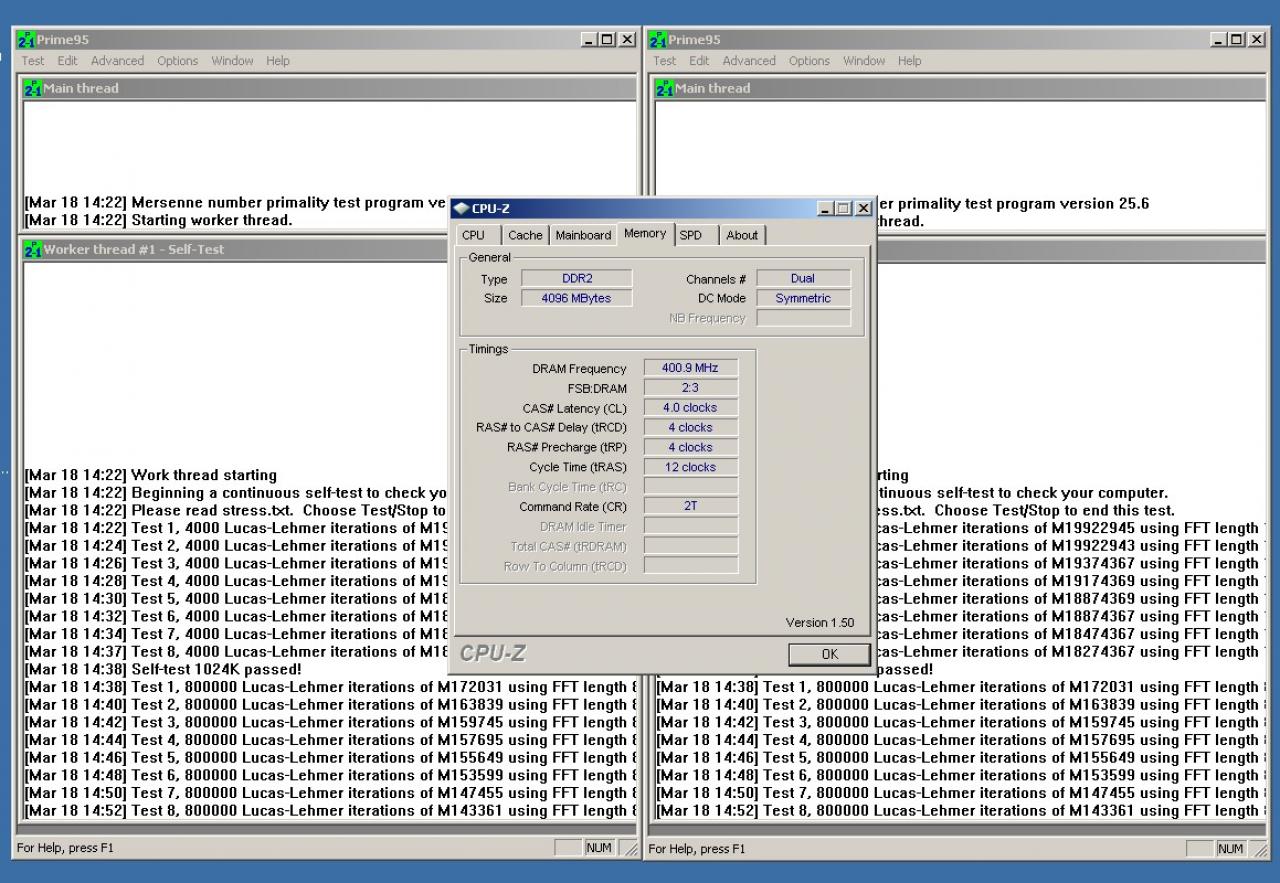Viewport: 1280px width, 883px height.
Task: Click the Prime95 icon in the right window's title bar
Action: click(658, 40)
